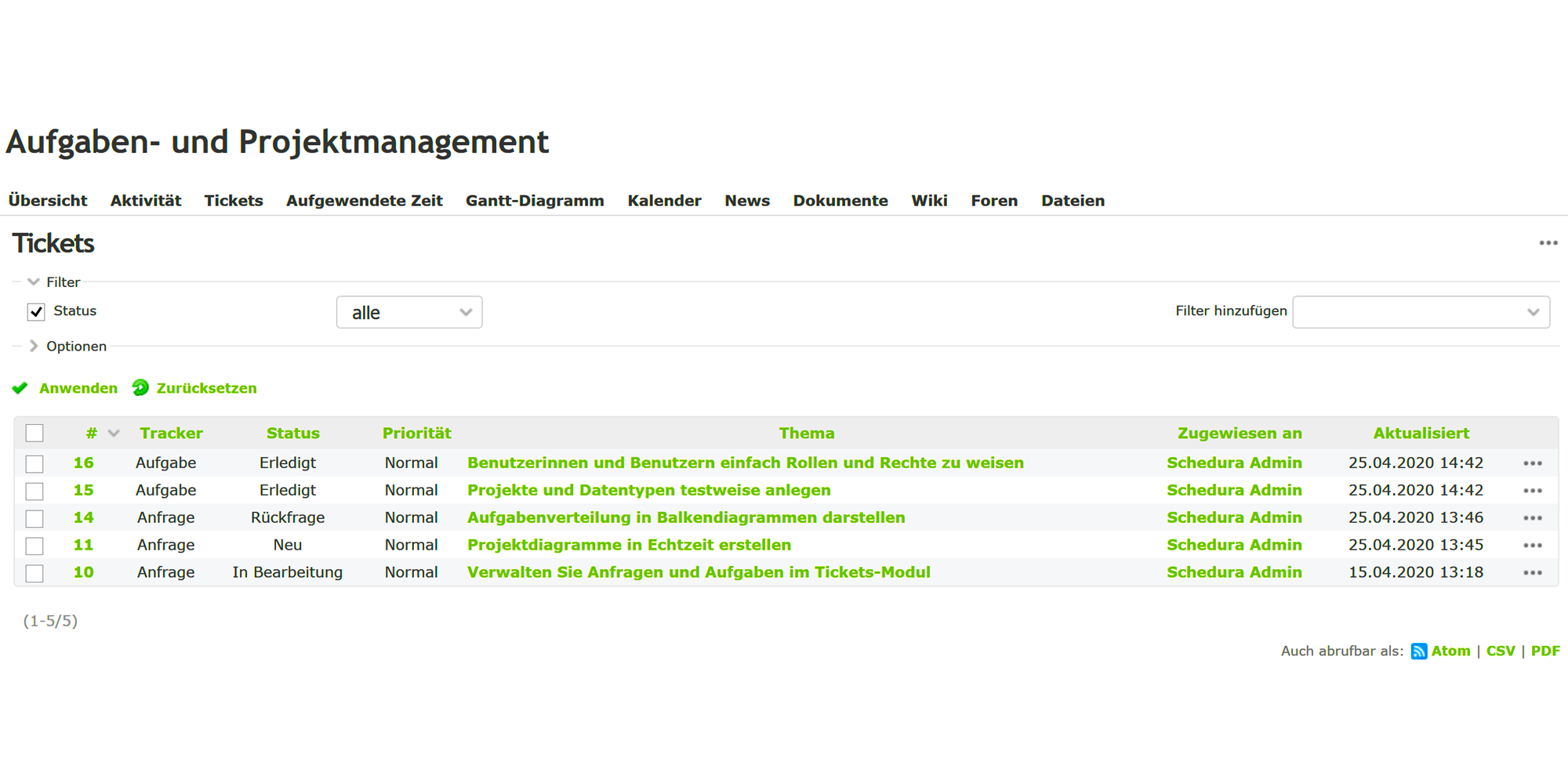This screenshot has width=1568, height=784.
Task: Open actions menu for ticket 16
Action: tap(1532, 463)
